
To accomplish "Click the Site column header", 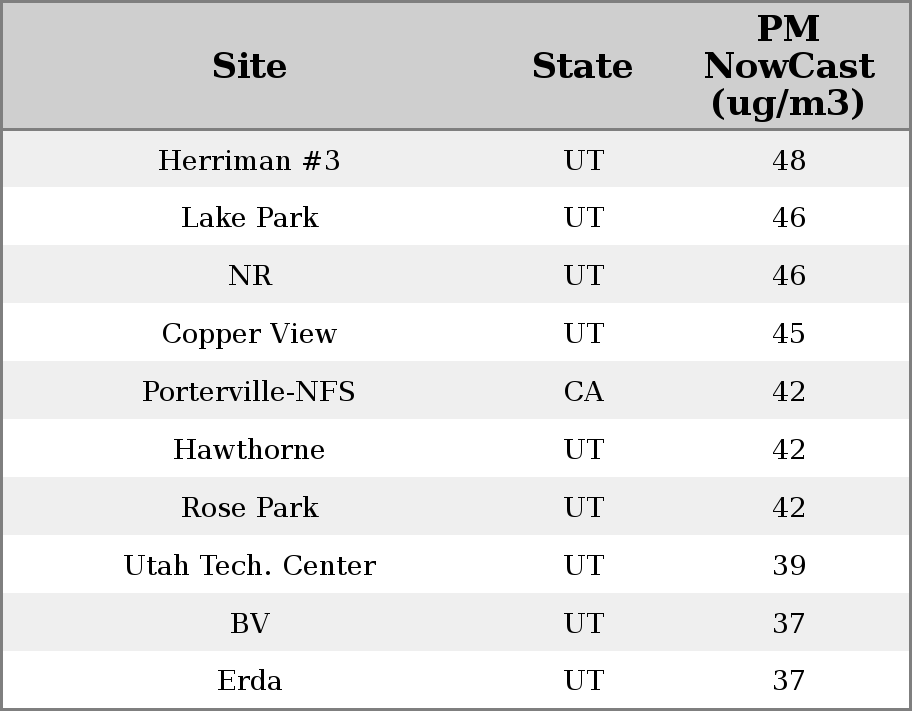I will point(249,67).
